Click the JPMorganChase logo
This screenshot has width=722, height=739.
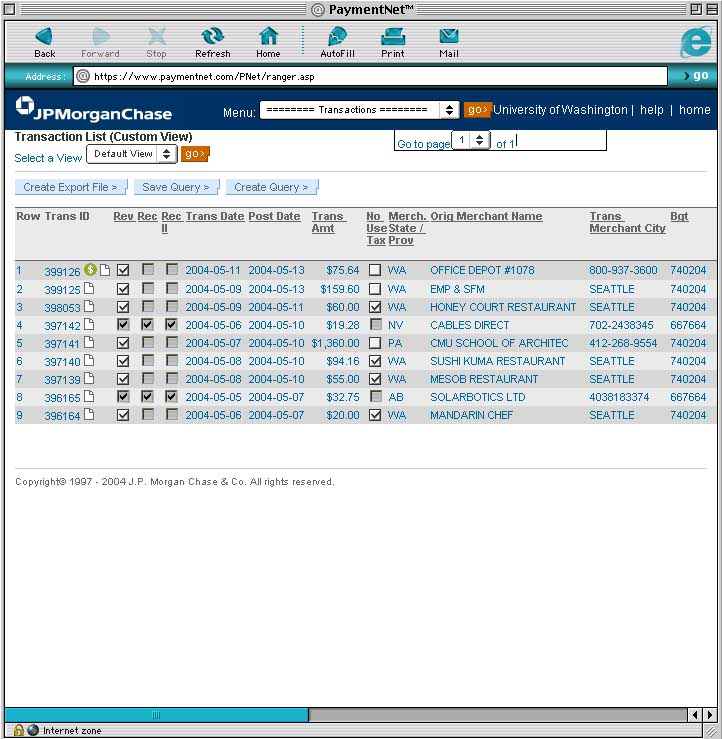[94, 109]
